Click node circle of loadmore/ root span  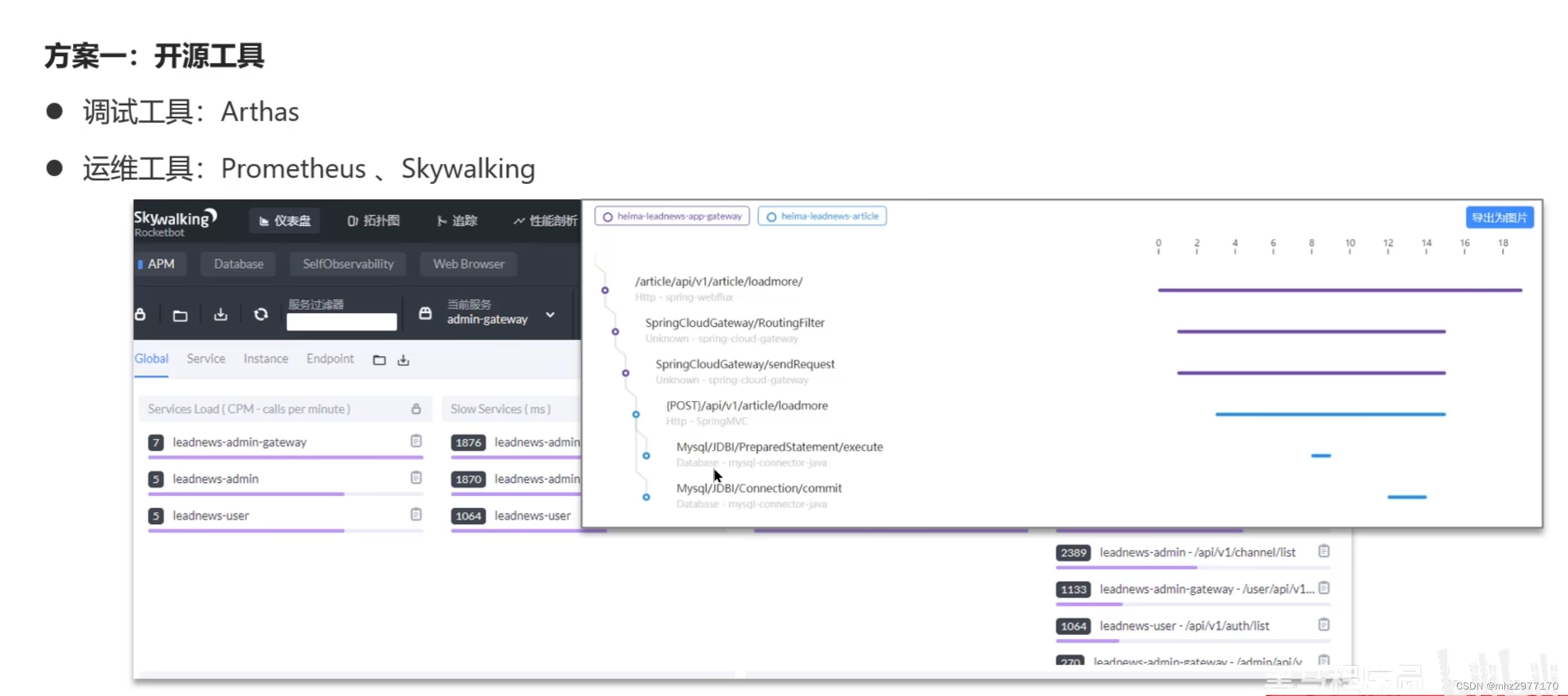click(605, 291)
